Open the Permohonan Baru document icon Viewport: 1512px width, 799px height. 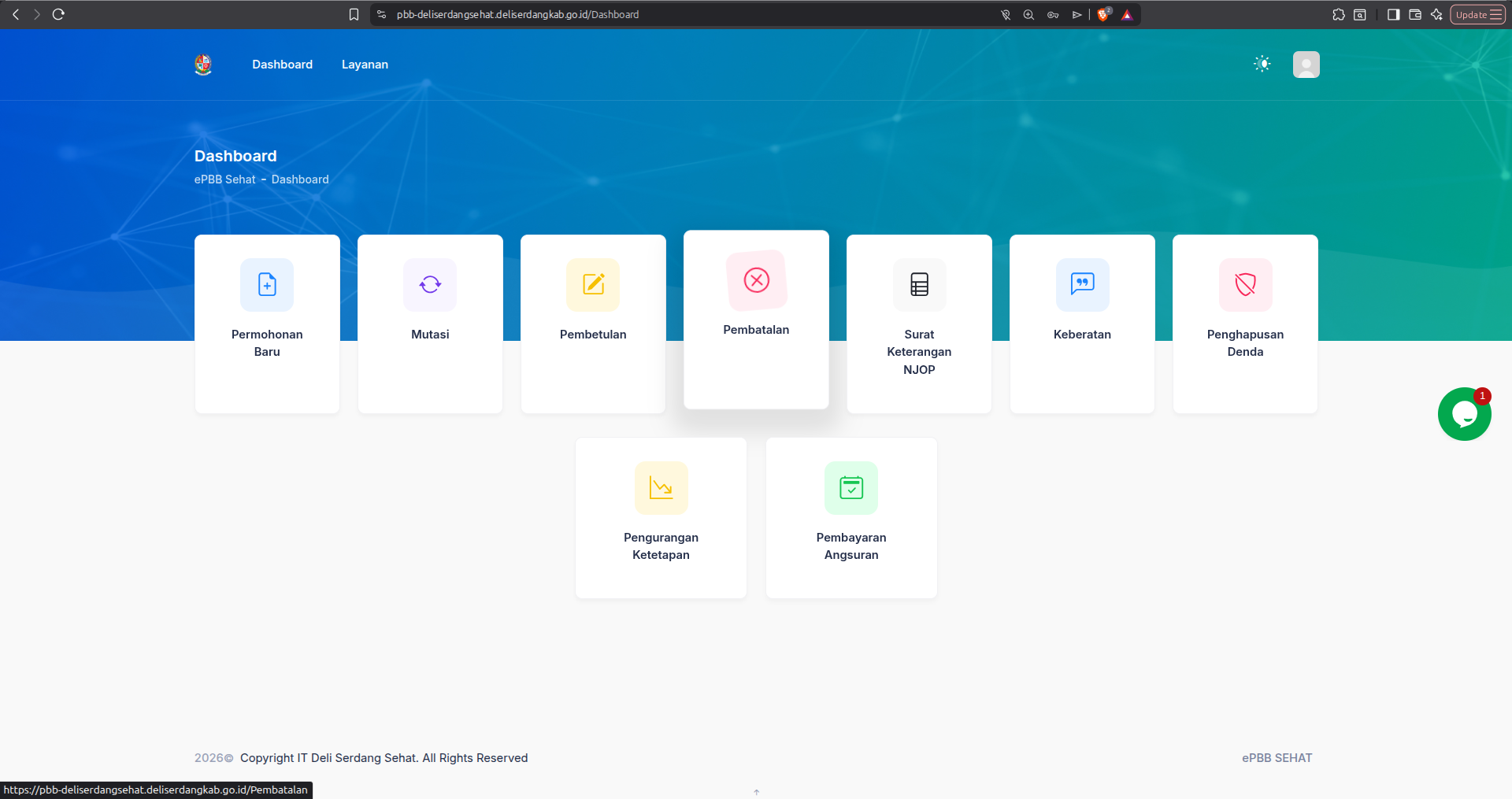pos(267,284)
